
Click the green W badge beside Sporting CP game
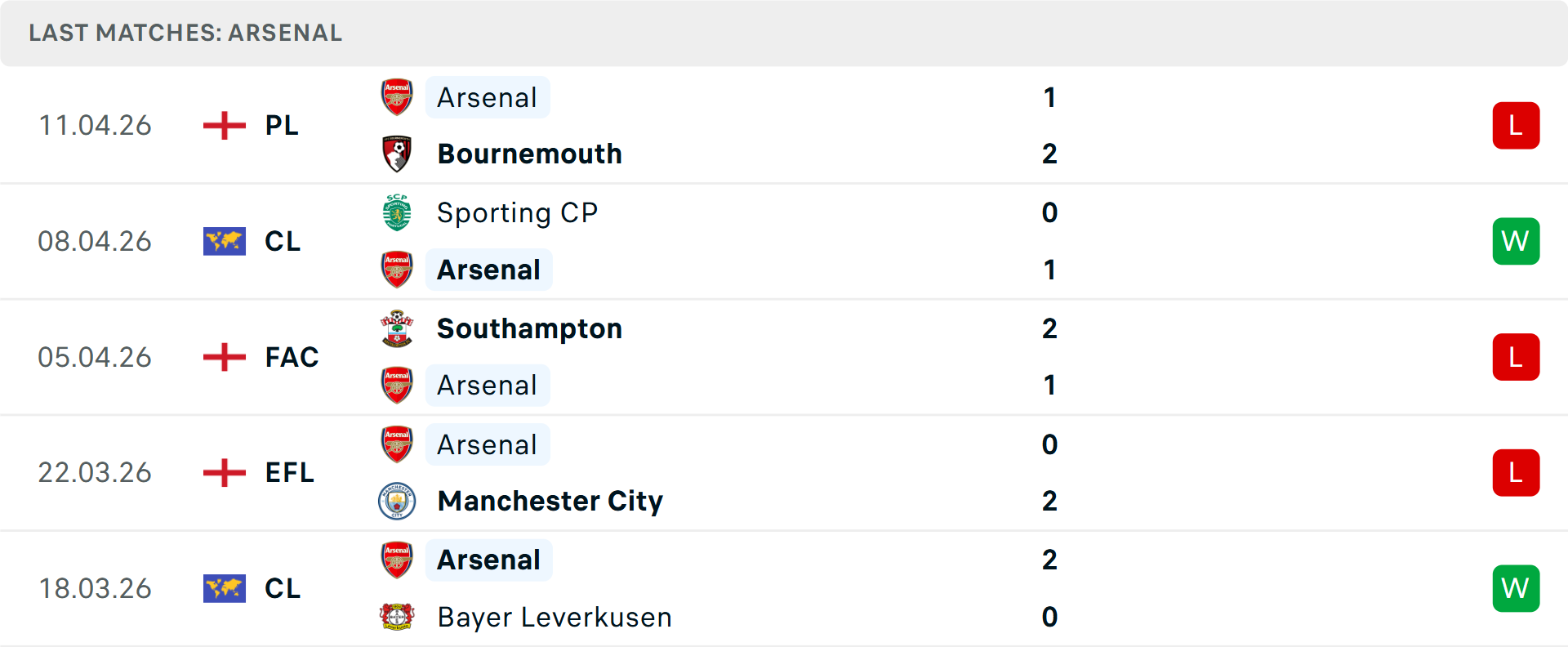[x=1516, y=241]
